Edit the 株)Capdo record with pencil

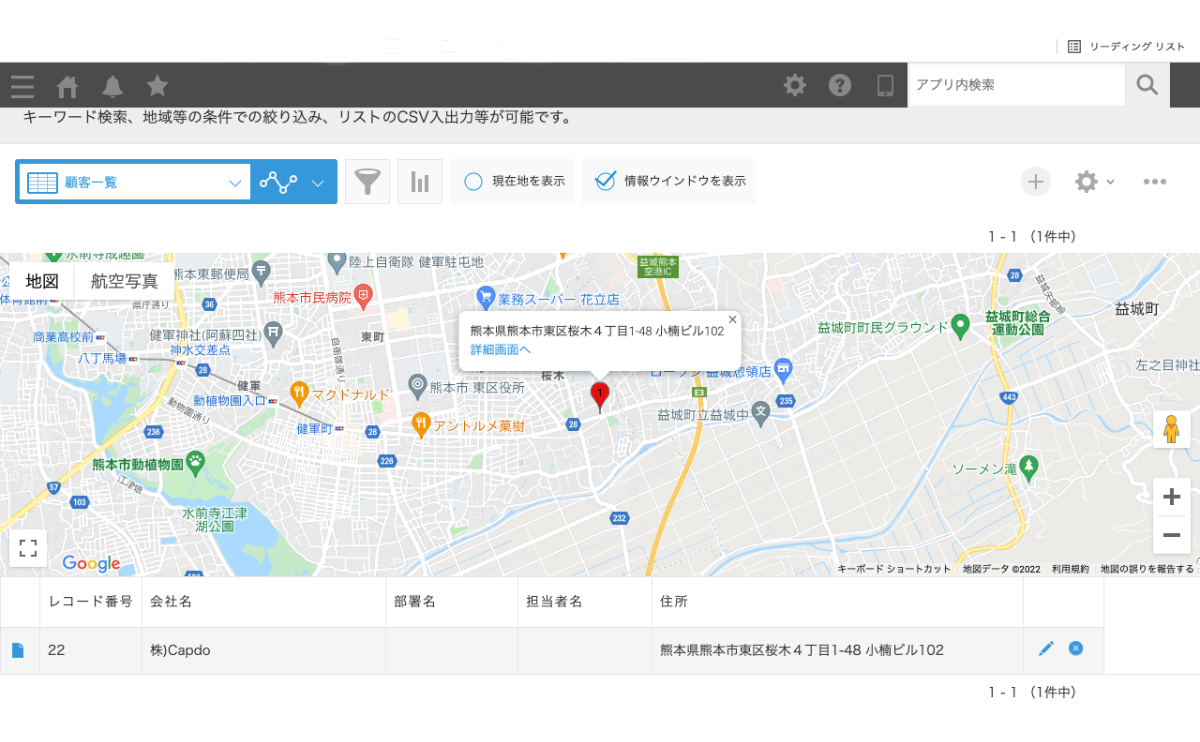tap(1046, 649)
